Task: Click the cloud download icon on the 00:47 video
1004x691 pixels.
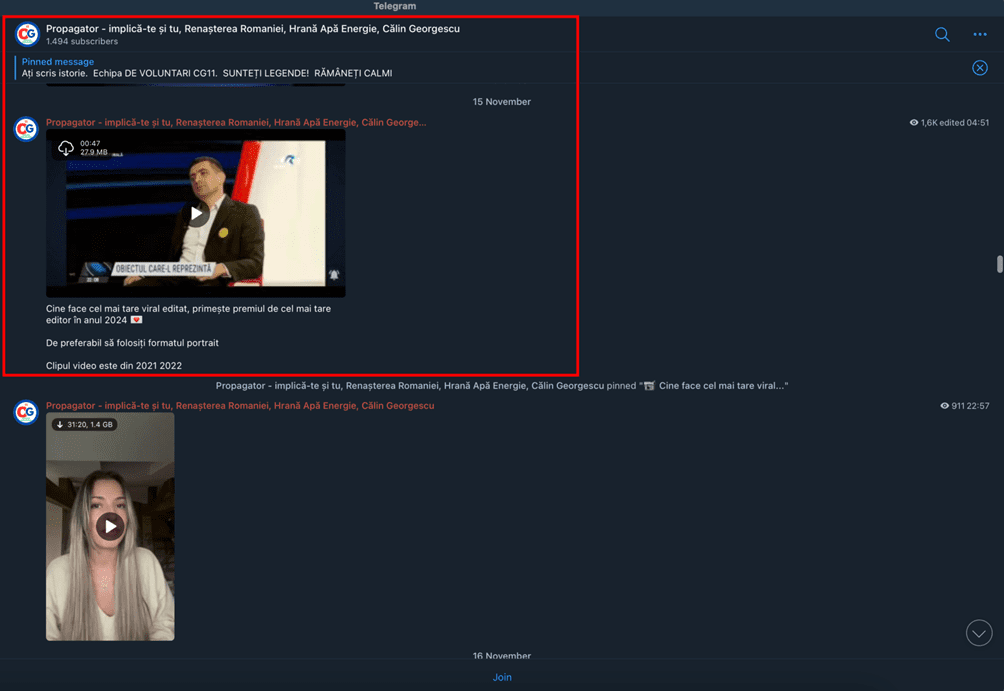Action: point(66,148)
